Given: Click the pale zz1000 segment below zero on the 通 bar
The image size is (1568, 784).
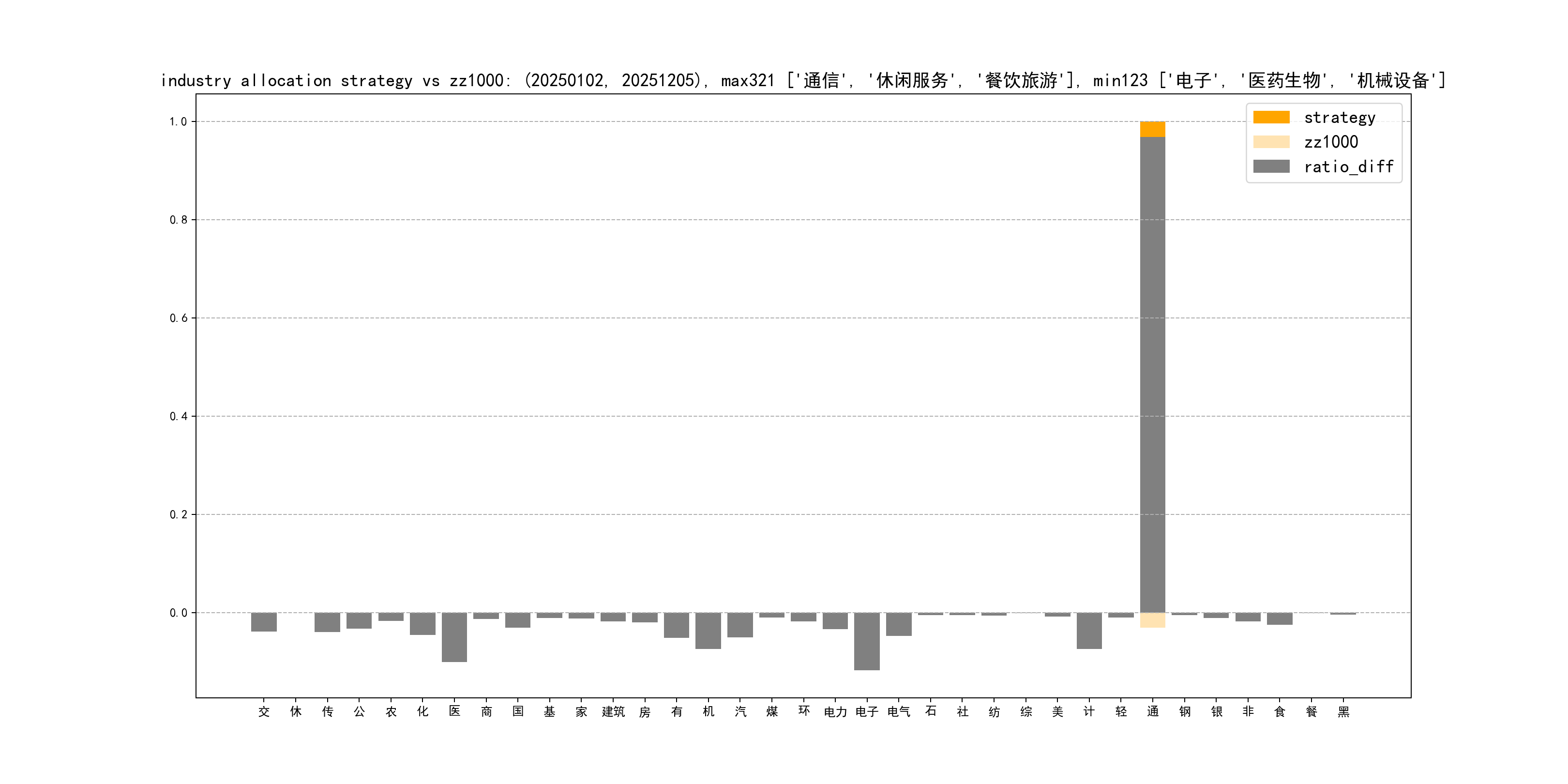Looking at the screenshot, I should pyautogui.click(x=1152, y=619).
